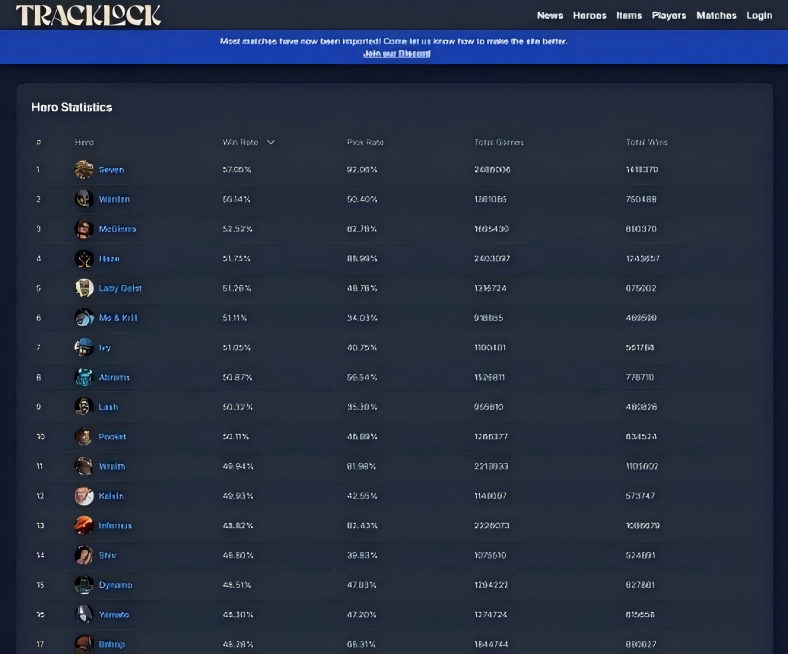Click the Yamato hero portrait

coord(84,614)
